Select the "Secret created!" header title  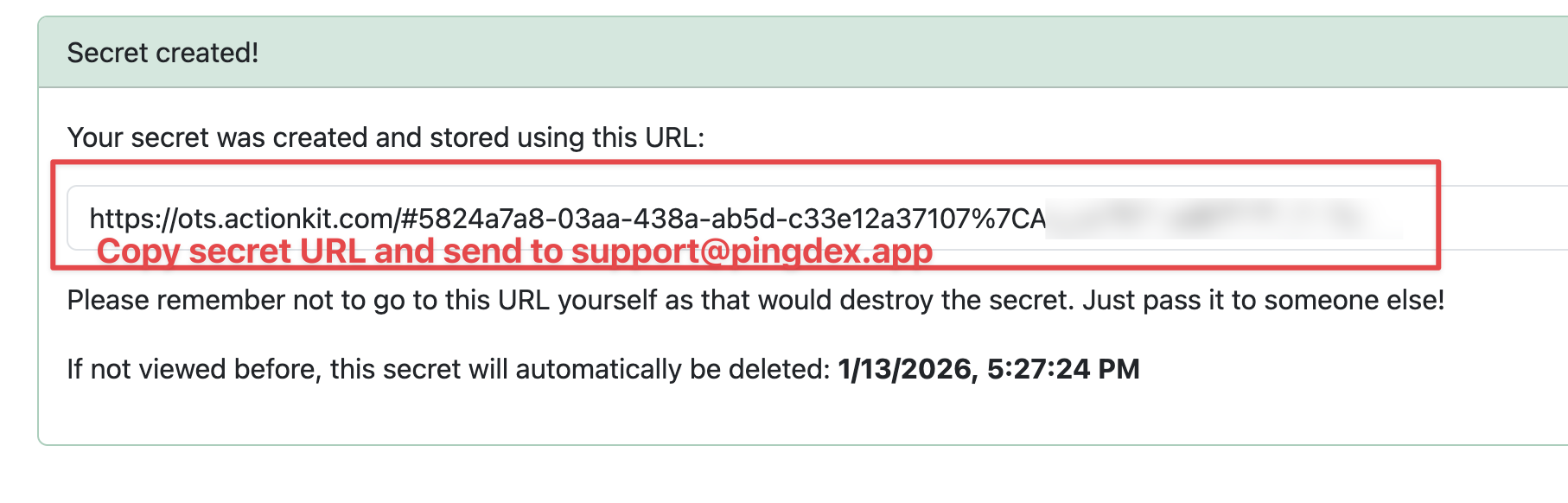click(163, 53)
